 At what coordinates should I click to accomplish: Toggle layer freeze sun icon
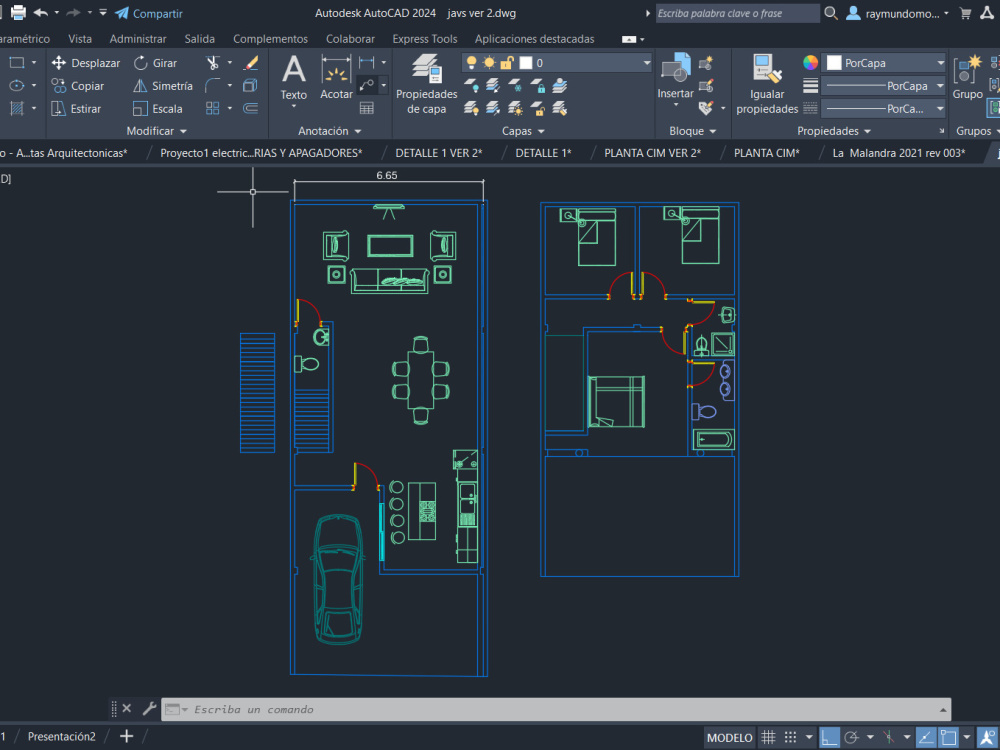click(x=489, y=62)
